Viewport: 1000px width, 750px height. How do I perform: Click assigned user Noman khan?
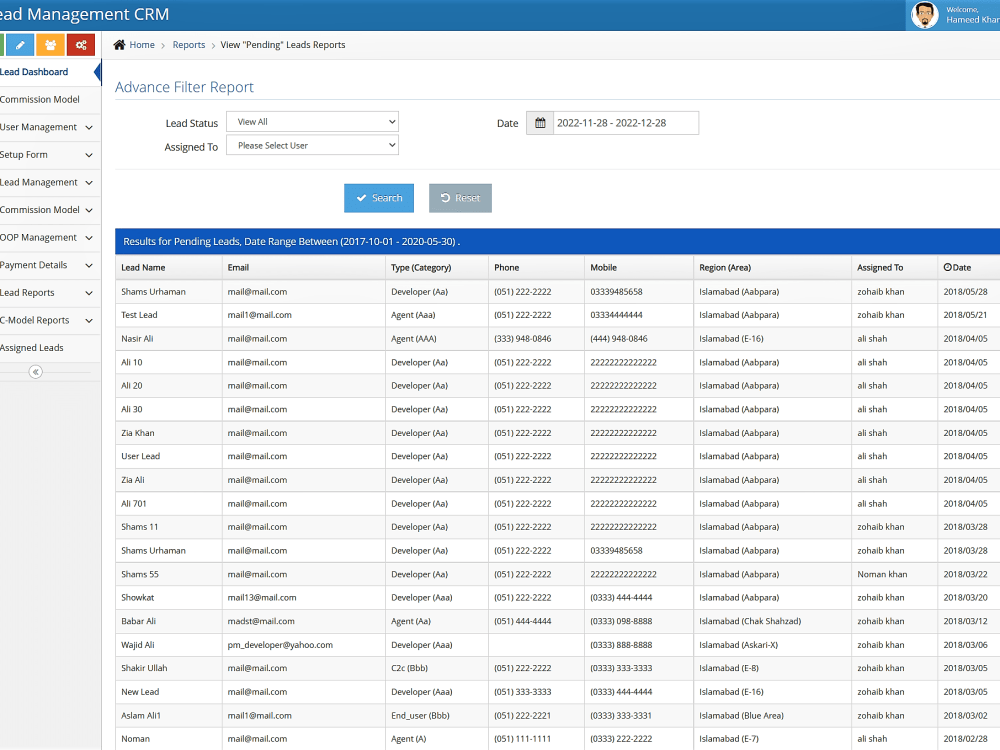[882, 574]
